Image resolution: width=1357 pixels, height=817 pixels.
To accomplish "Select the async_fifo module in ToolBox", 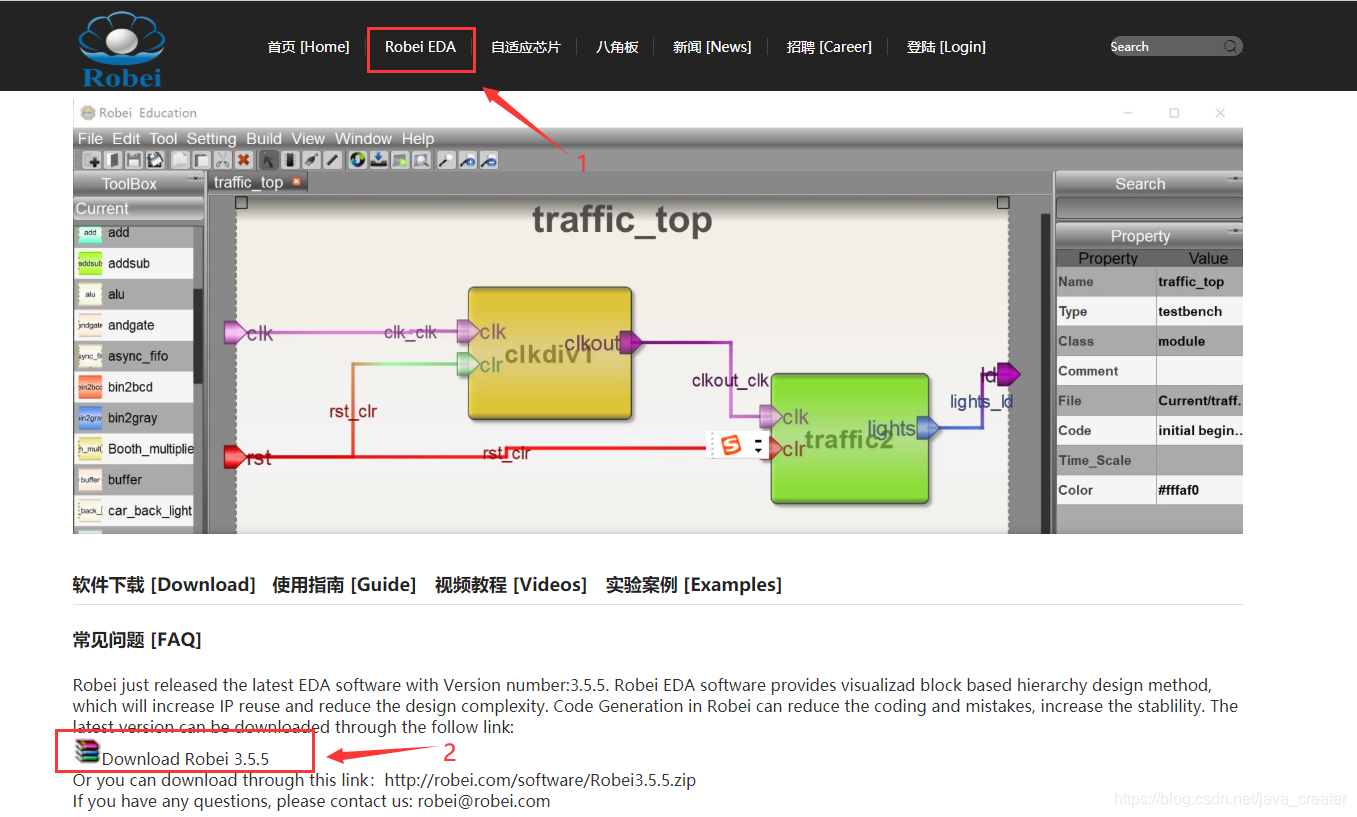I will [134, 356].
